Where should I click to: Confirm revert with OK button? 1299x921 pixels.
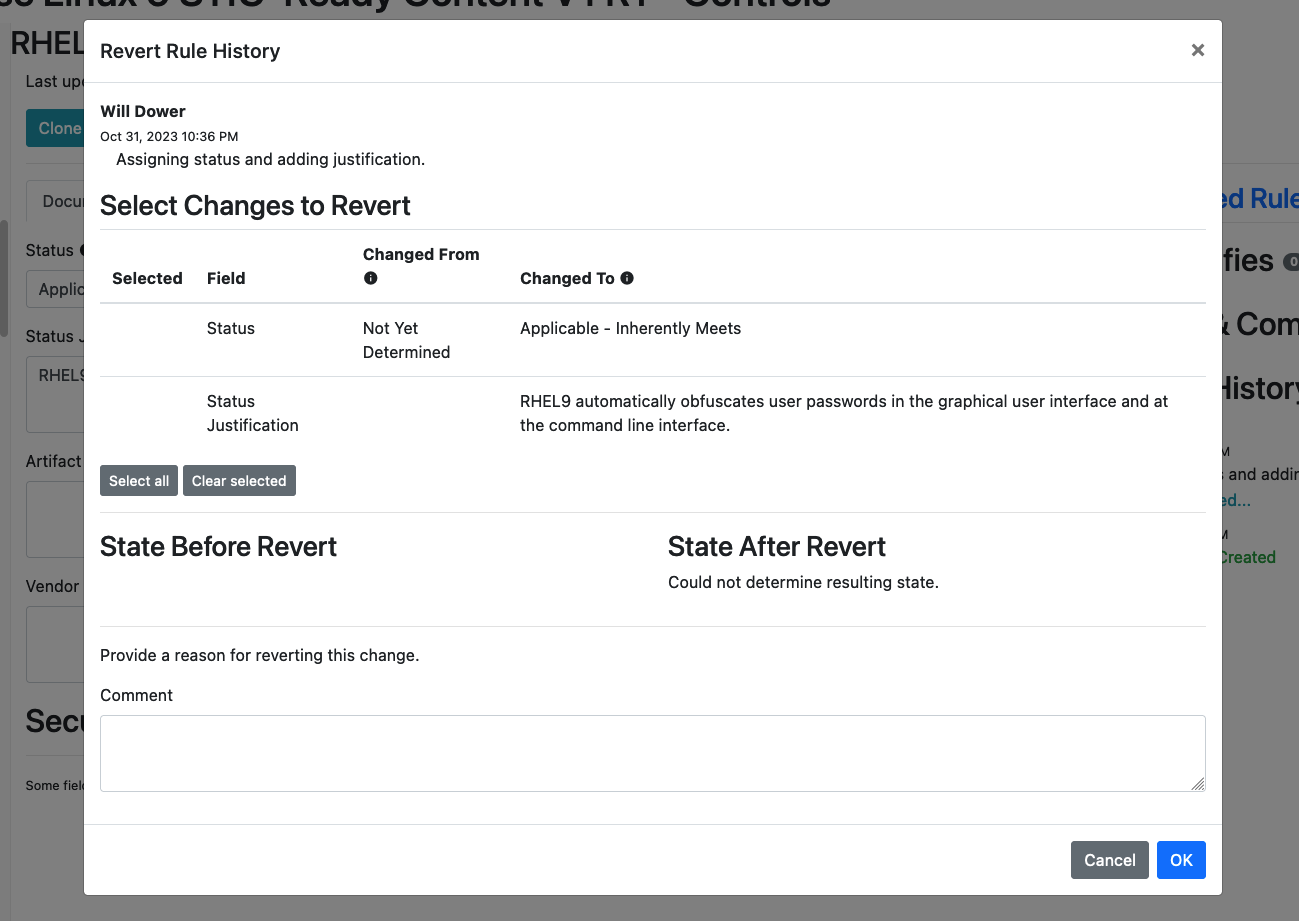coord(1181,860)
